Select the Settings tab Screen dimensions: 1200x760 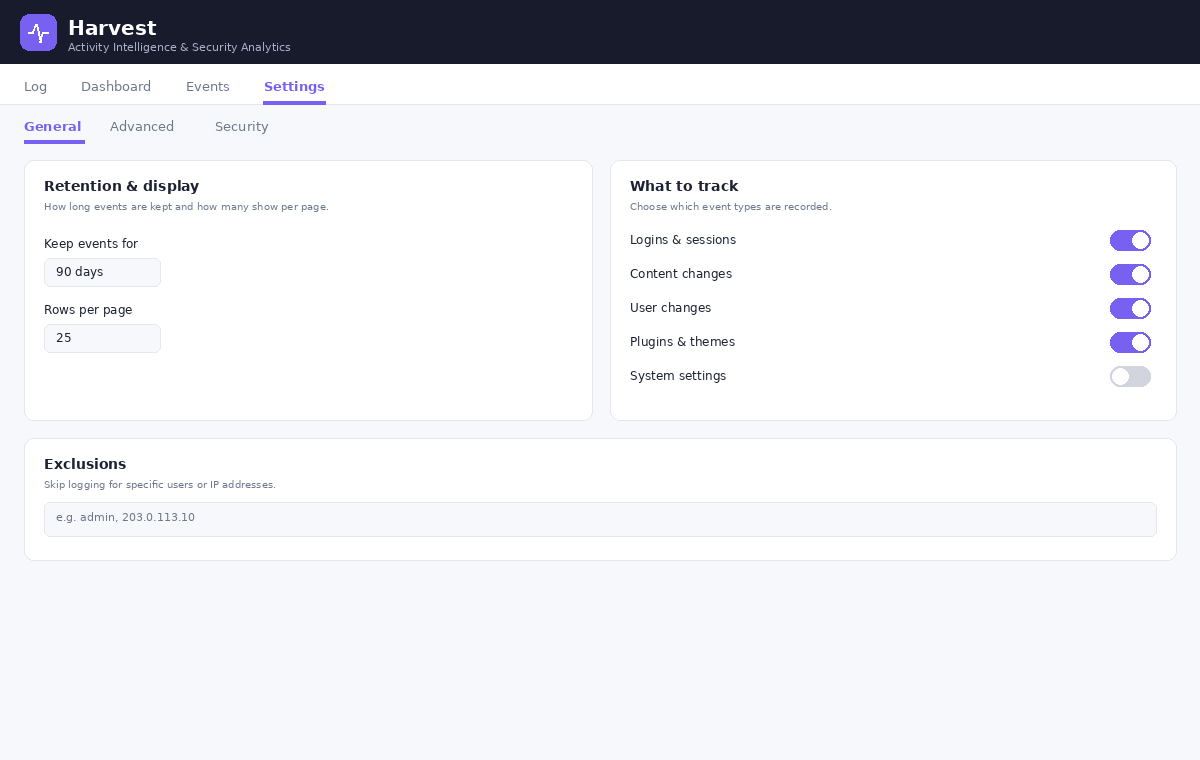point(294,87)
